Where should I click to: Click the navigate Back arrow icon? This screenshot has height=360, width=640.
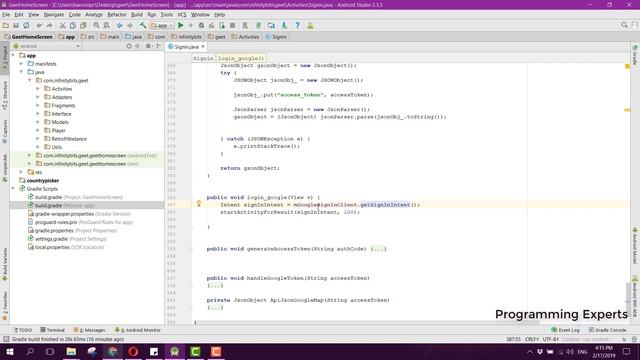tap(120, 25)
